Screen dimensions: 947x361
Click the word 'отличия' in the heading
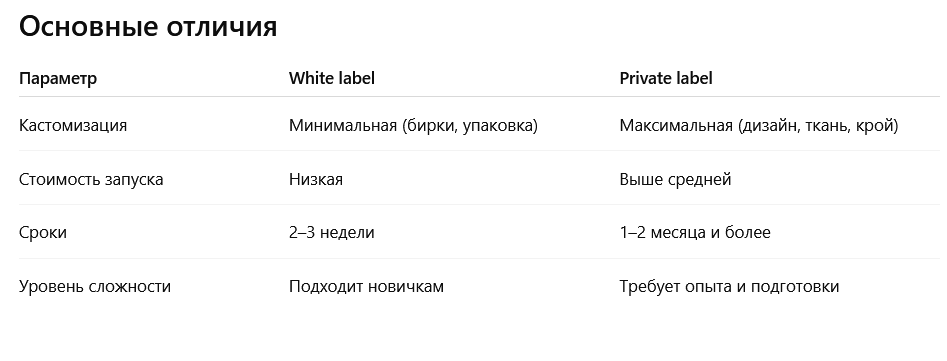pyautogui.click(x=220, y=27)
